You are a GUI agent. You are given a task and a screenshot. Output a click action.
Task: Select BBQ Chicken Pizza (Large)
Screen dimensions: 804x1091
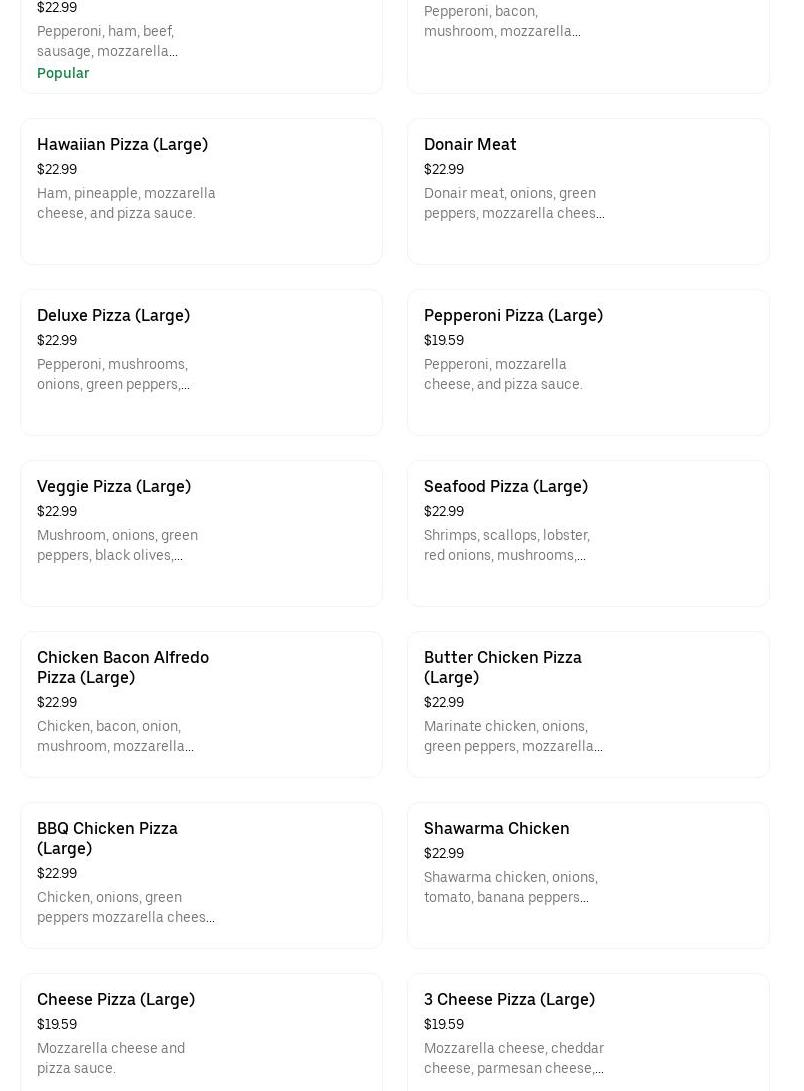pyautogui.click(x=107, y=838)
